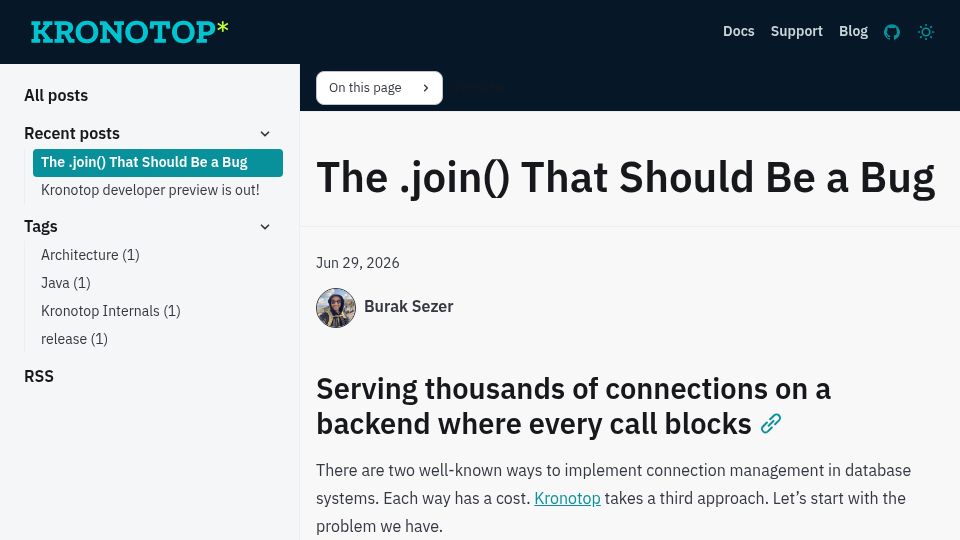Open the Blog menu item

tap(853, 31)
